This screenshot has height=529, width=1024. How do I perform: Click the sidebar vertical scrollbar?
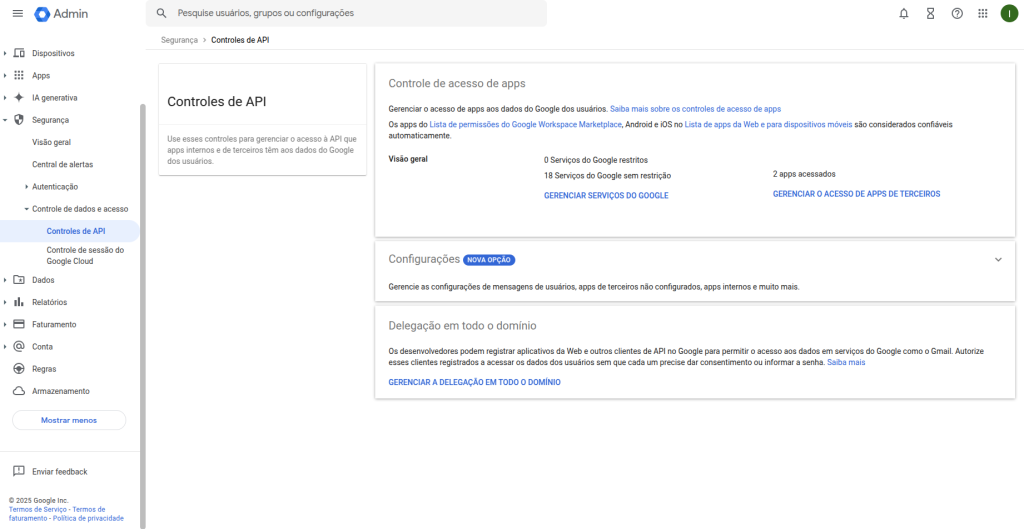point(142,316)
